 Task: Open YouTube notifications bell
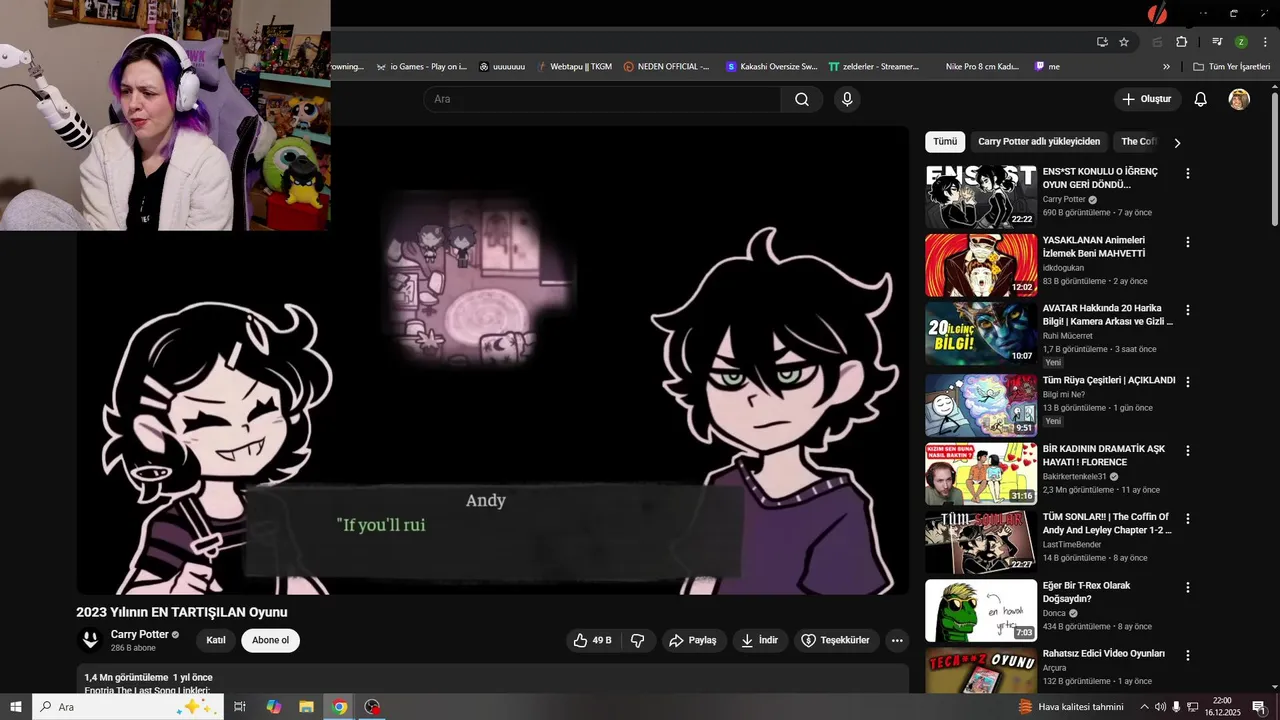click(x=1201, y=99)
